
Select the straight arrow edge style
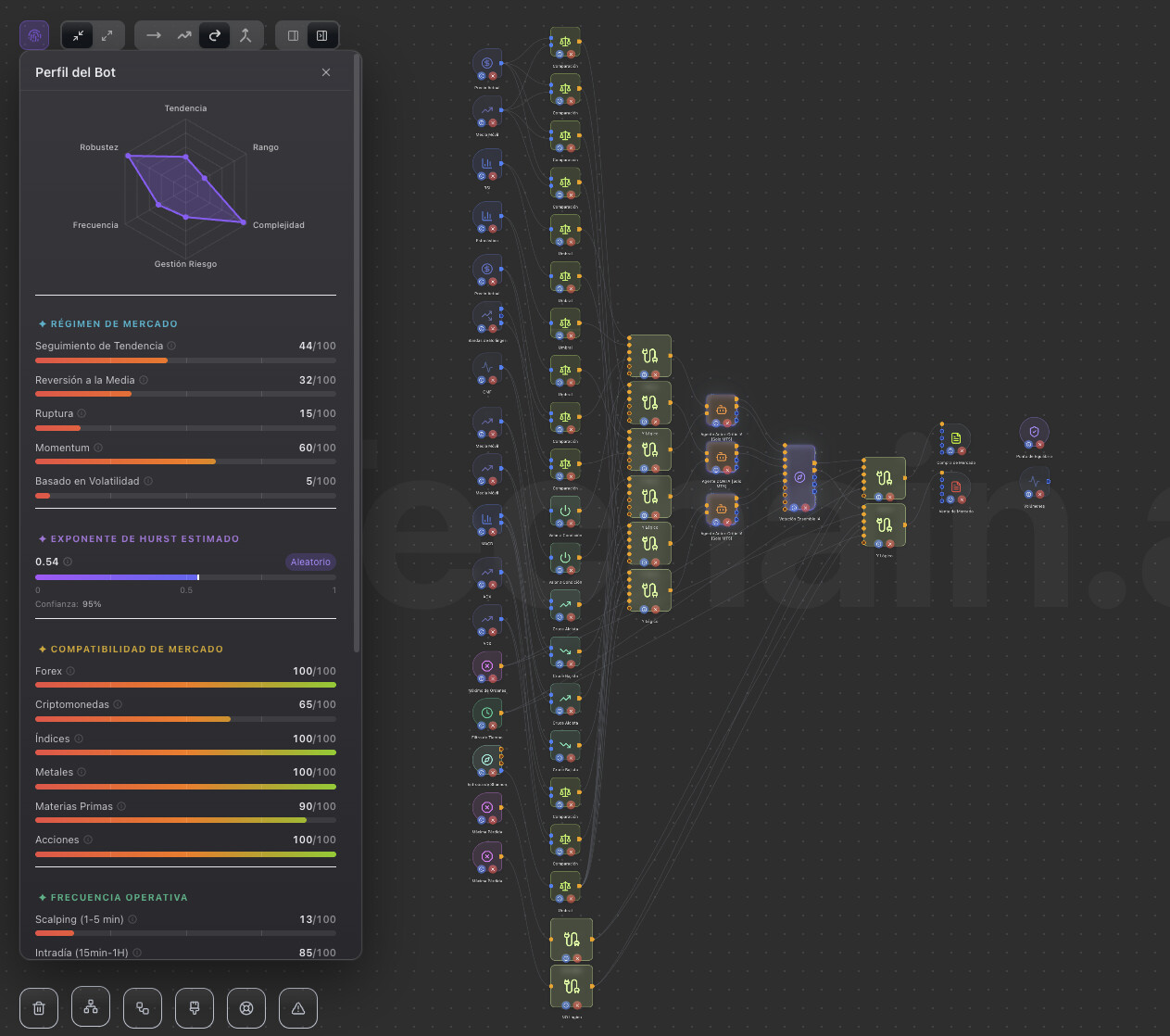tap(154, 36)
